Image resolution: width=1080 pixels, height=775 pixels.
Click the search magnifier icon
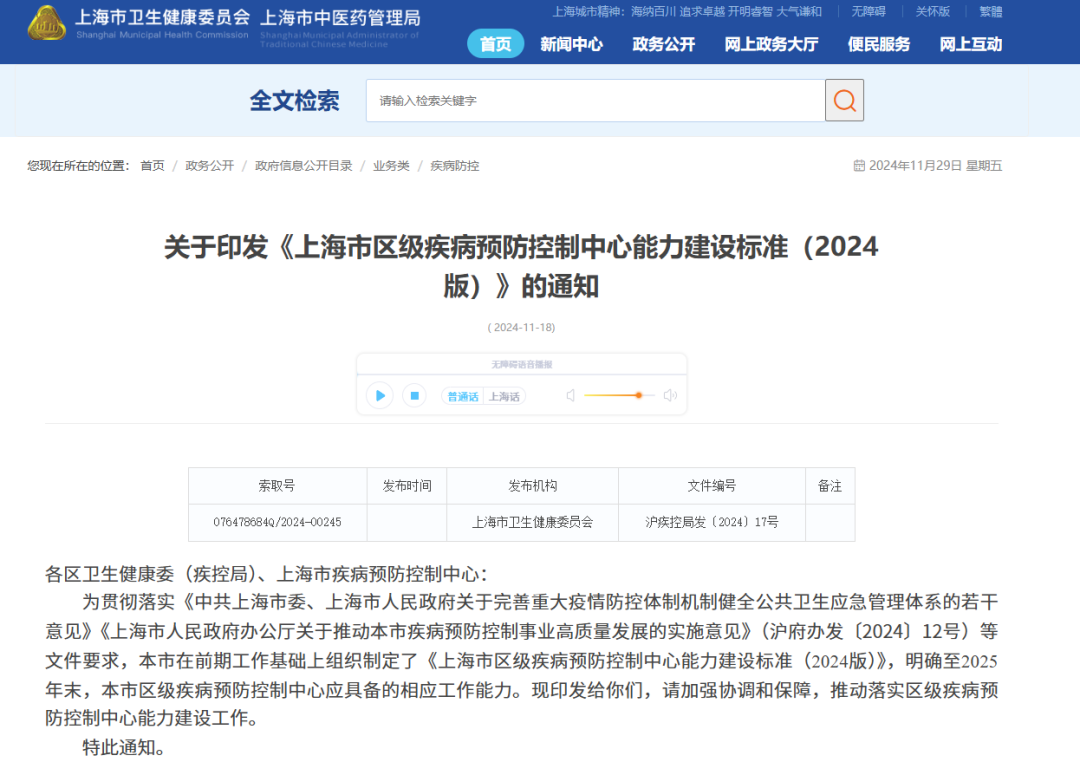844,100
